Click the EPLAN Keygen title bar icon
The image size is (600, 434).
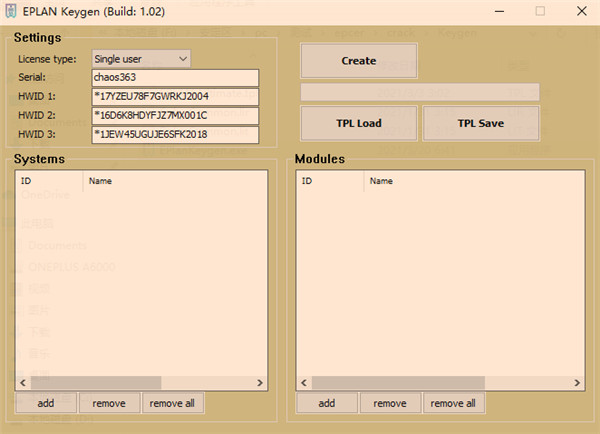pos(11,11)
